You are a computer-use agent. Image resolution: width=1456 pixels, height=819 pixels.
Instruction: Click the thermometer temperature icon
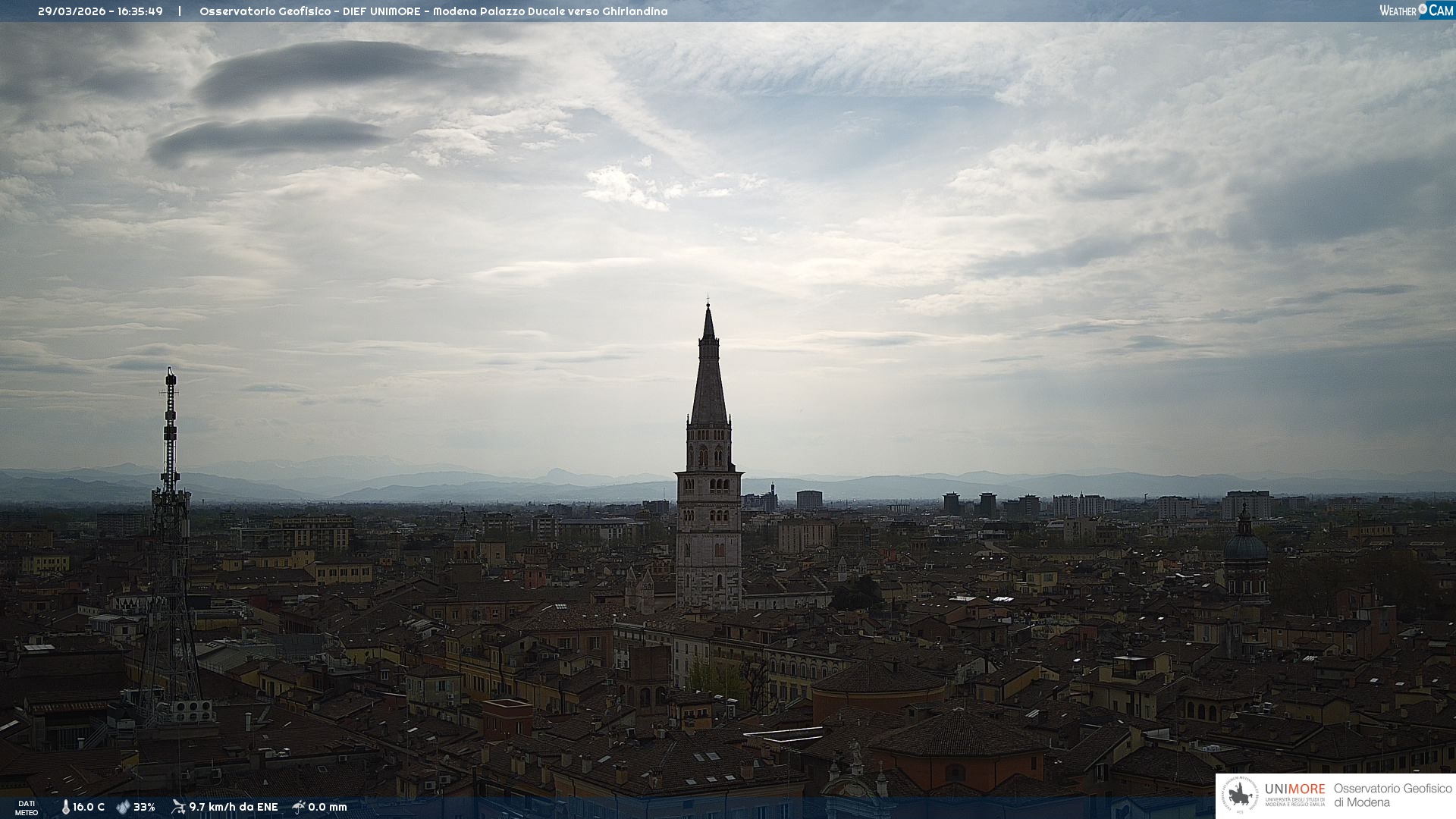coord(65,807)
